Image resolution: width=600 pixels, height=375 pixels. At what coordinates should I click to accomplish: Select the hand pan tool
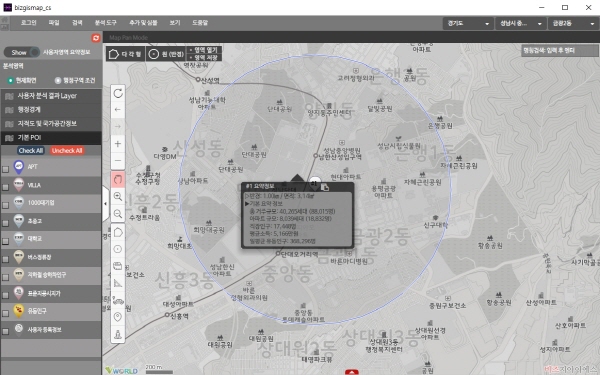coord(118,179)
